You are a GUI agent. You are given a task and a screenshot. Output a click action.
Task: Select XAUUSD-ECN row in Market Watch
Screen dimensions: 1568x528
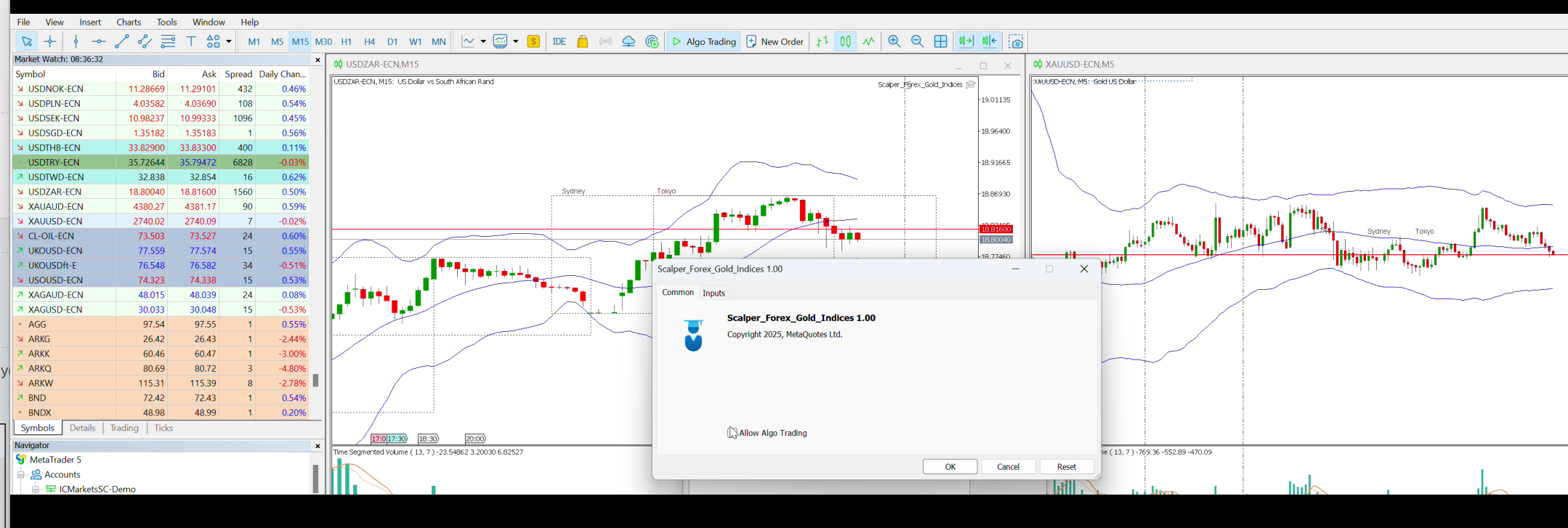(161, 221)
